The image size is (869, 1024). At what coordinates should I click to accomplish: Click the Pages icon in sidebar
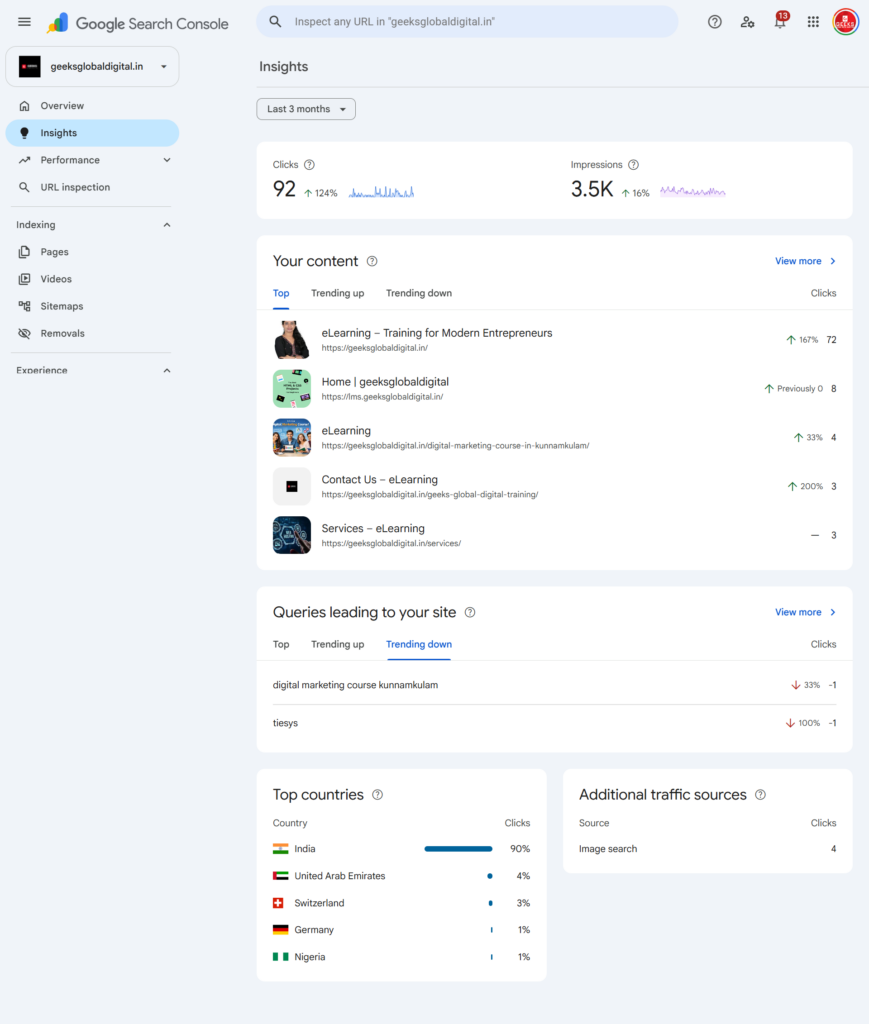point(24,252)
